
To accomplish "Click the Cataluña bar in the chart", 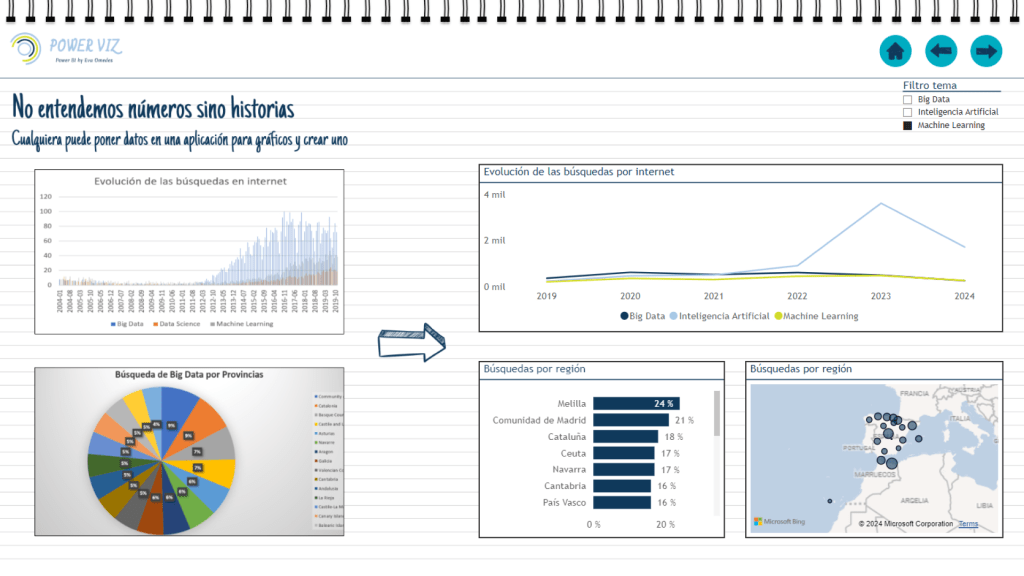I will [626, 437].
